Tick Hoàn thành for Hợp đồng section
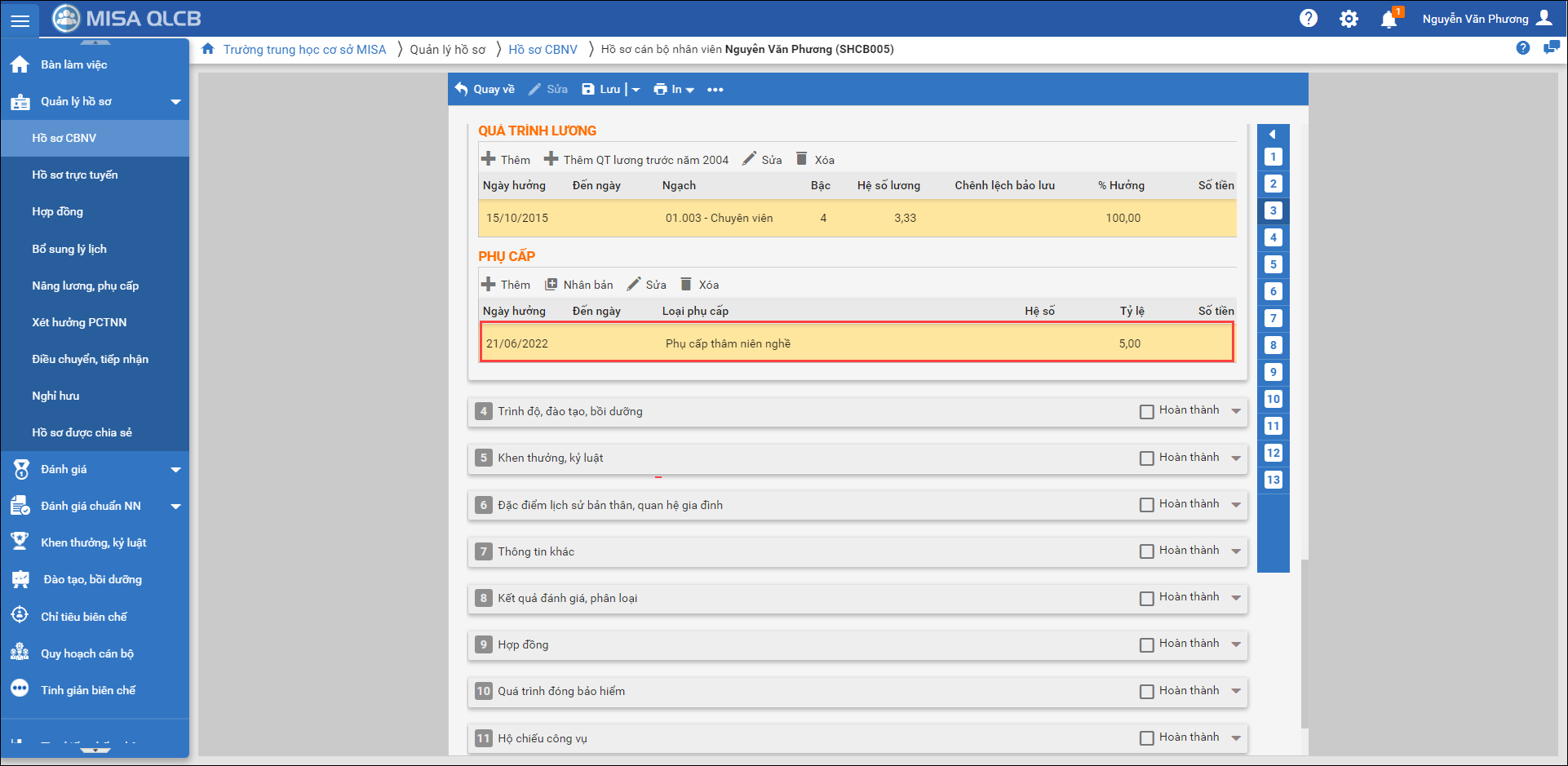The height and width of the screenshot is (766, 1568). click(1146, 645)
